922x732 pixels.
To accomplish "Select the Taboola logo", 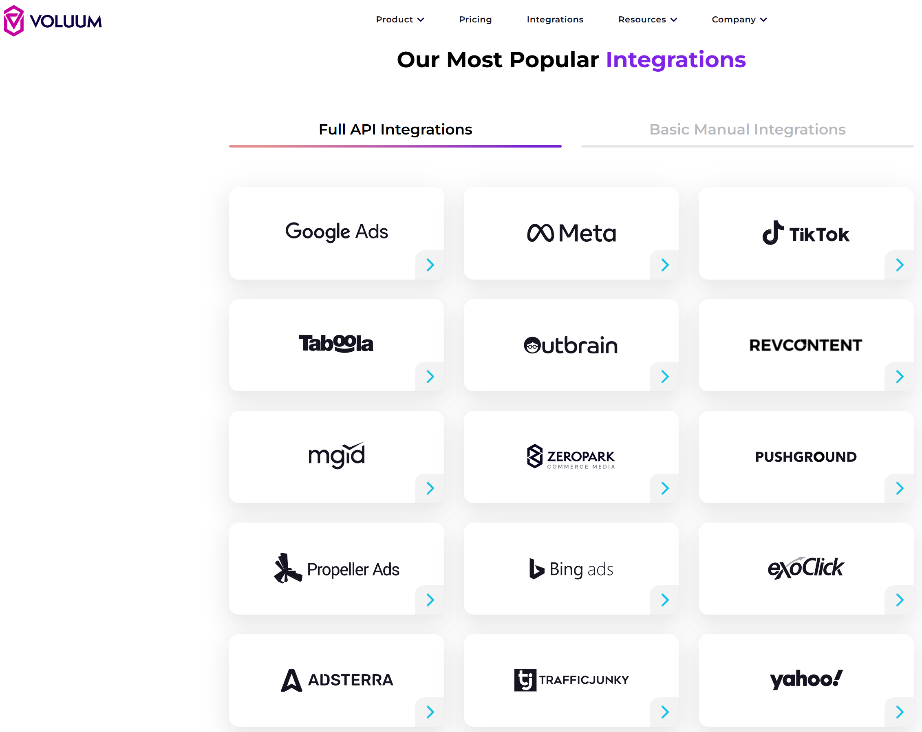I will (x=336, y=344).
